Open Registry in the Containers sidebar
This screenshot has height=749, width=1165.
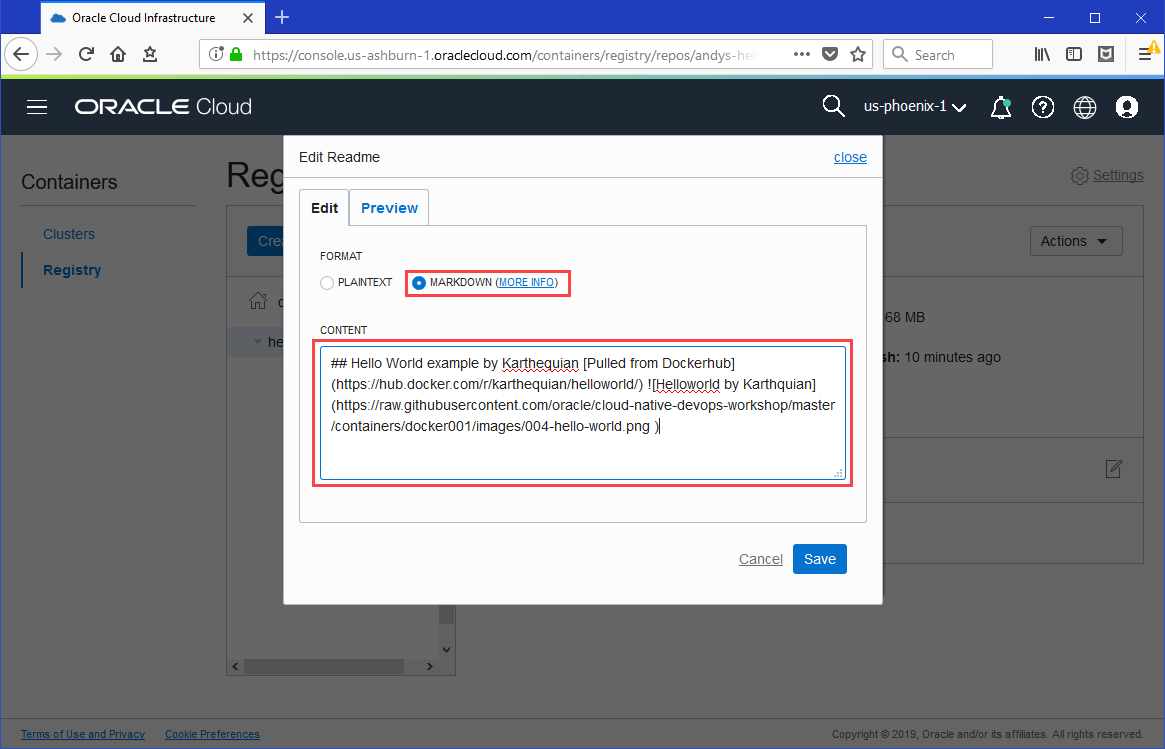click(x=72, y=270)
